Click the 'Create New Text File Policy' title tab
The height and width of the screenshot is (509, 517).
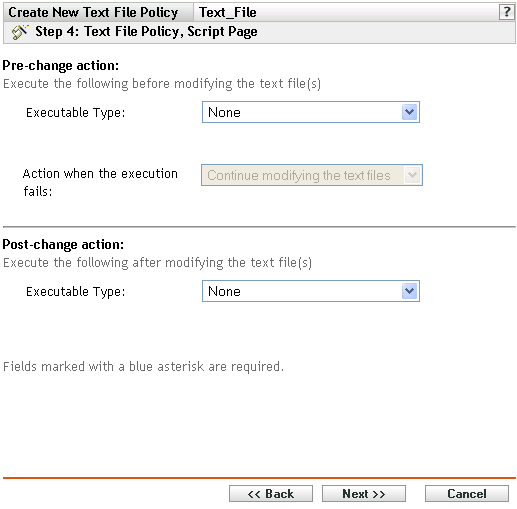pyautogui.click(x=93, y=12)
